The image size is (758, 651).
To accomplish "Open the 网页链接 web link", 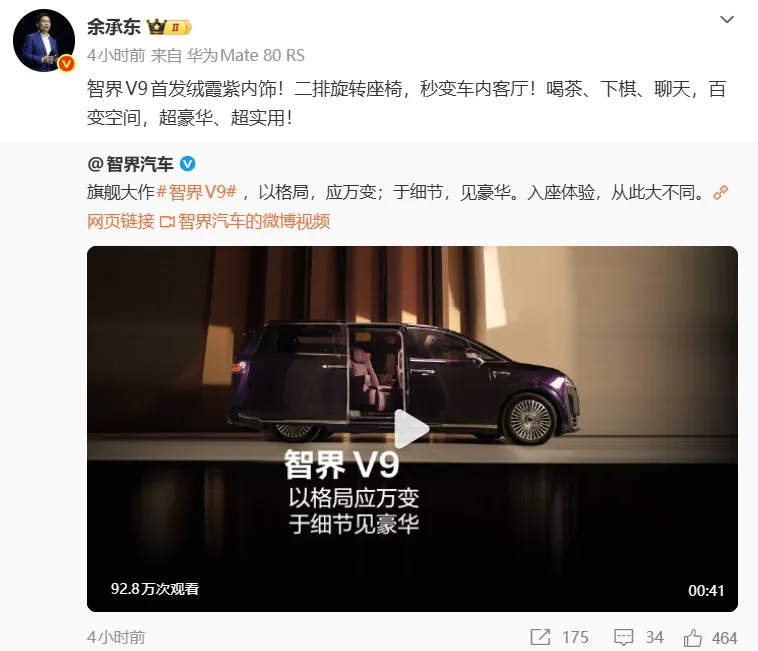I will coord(121,221).
